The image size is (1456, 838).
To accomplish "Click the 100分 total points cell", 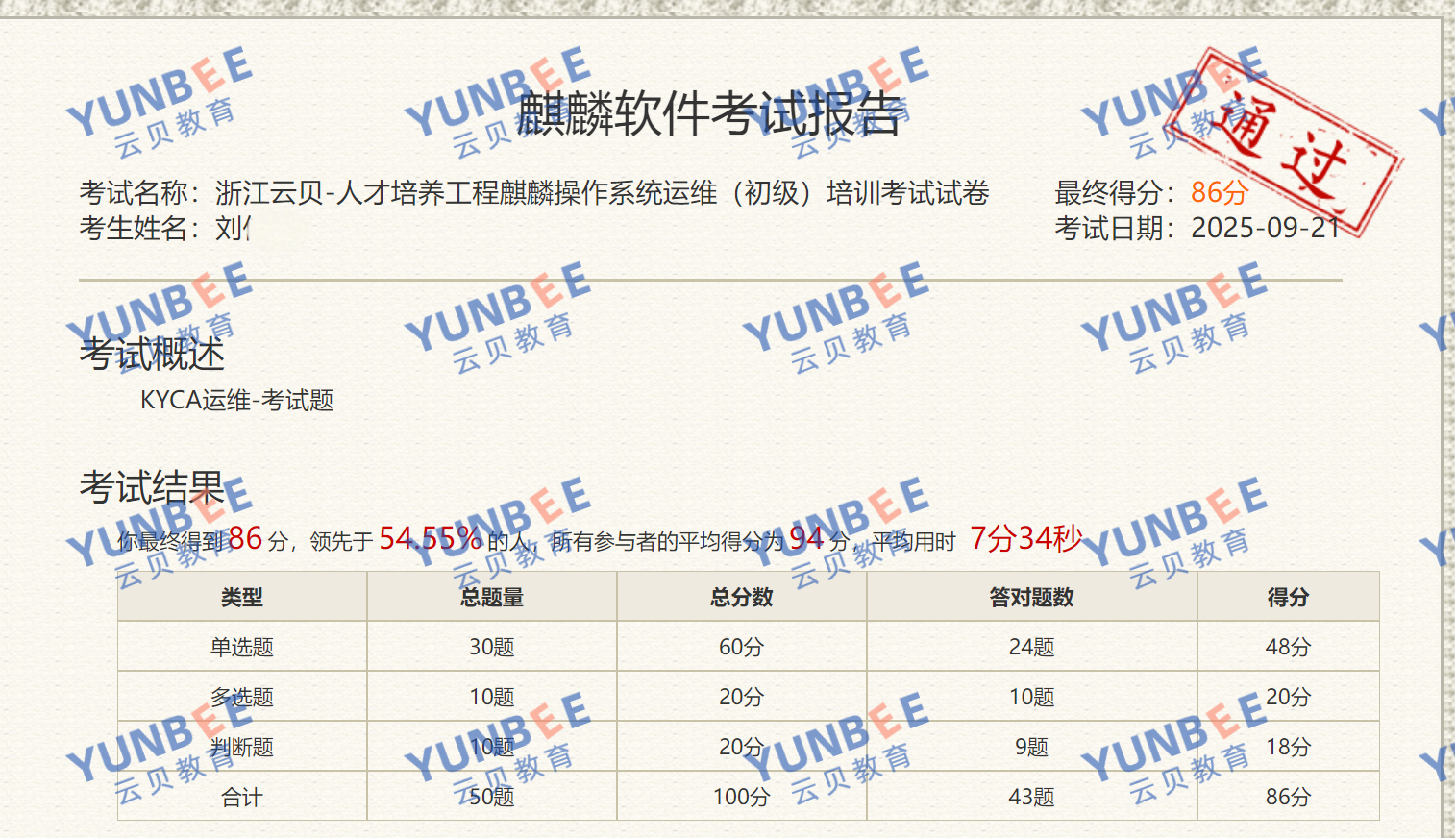I will point(741,797).
